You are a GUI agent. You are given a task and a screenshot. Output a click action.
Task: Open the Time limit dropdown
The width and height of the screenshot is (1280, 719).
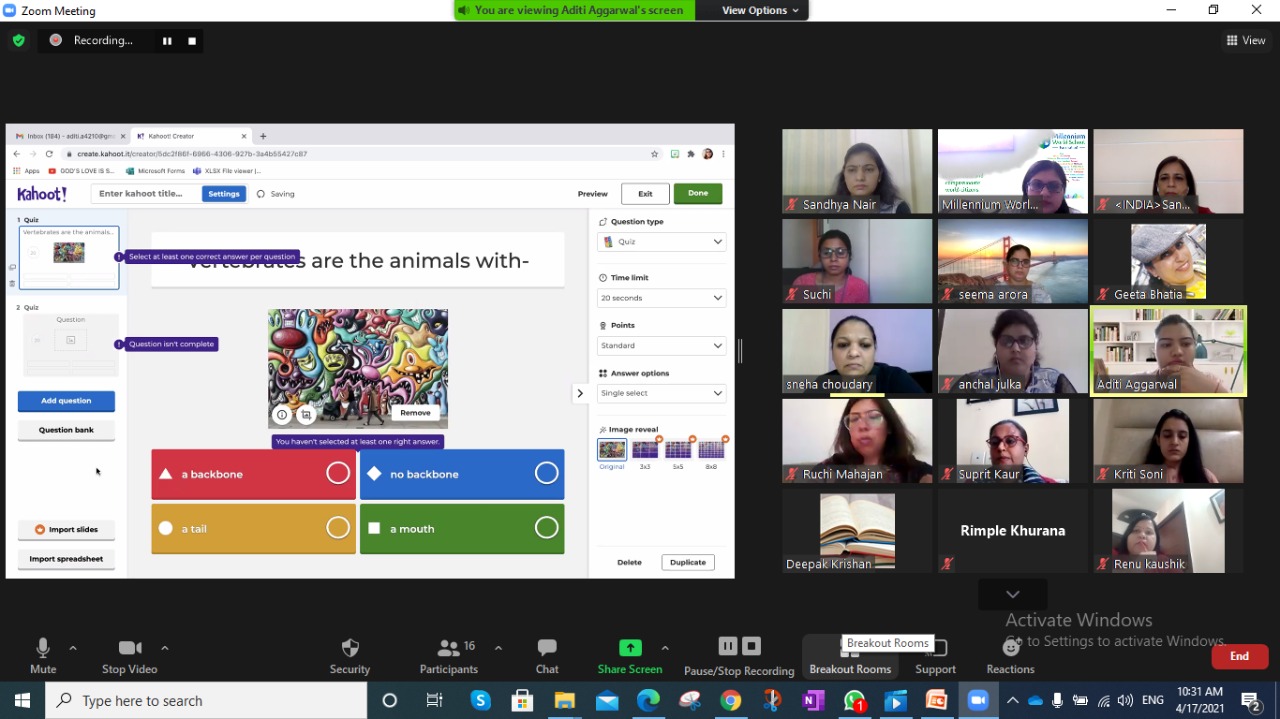point(662,298)
